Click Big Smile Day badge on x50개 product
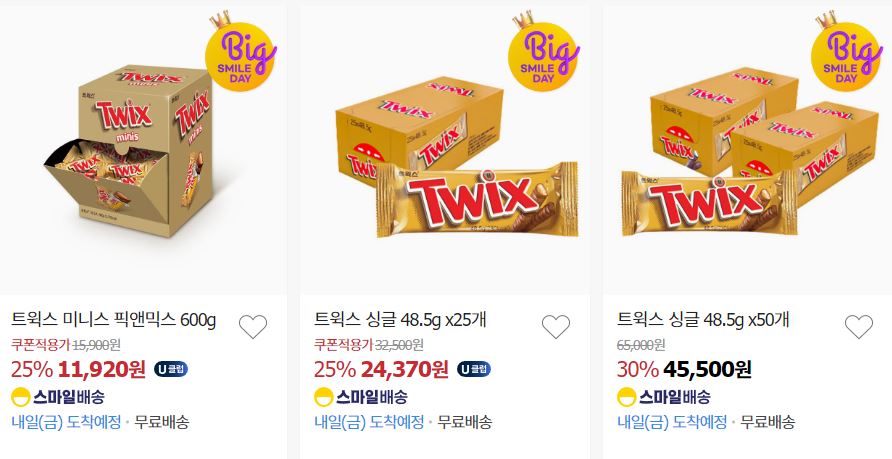Viewport: 892px width, 459px height. tap(847, 52)
